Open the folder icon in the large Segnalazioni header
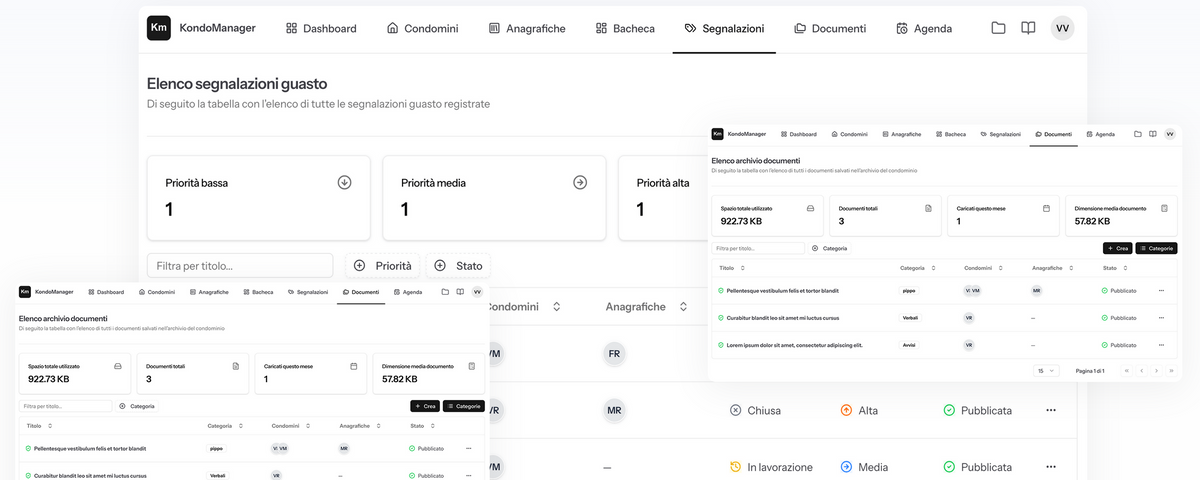1200x480 pixels. coord(998,28)
